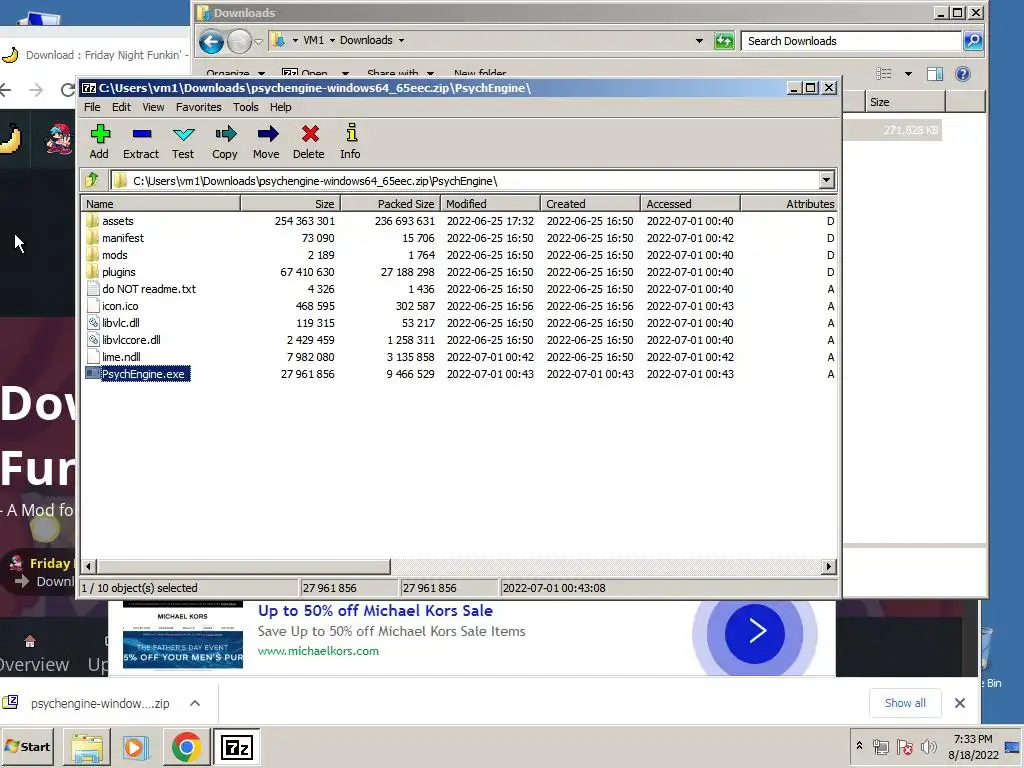
Task: Open the View menu
Action: coord(153,107)
